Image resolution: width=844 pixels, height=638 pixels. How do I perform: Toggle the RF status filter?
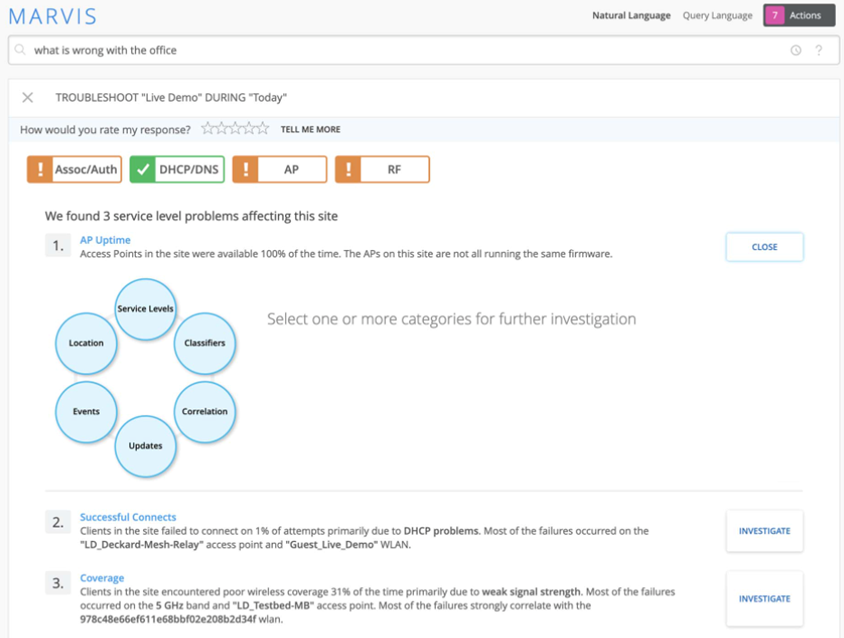pyautogui.click(x=382, y=170)
